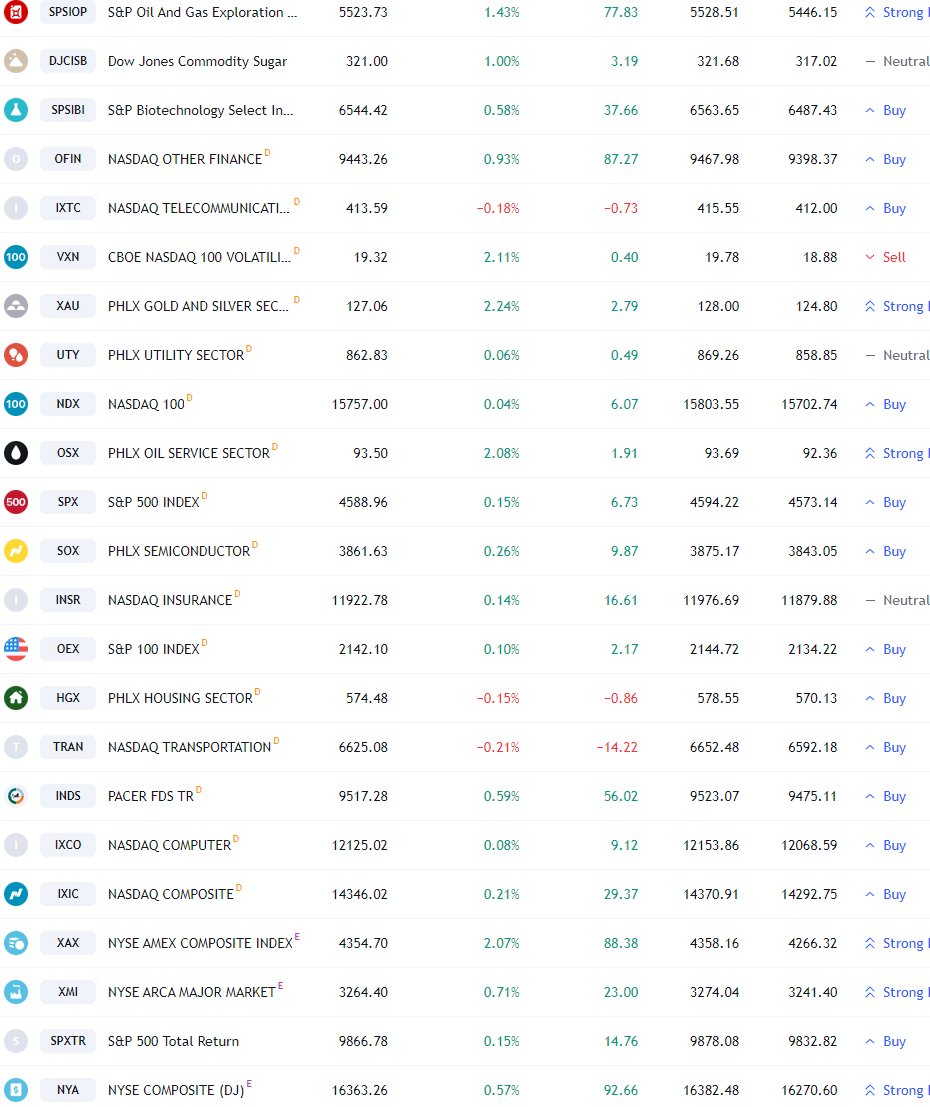The width and height of the screenshot is (930, 1107).
Task: Open the SPX ticker symbol
Action: click(x=68, y=502)
